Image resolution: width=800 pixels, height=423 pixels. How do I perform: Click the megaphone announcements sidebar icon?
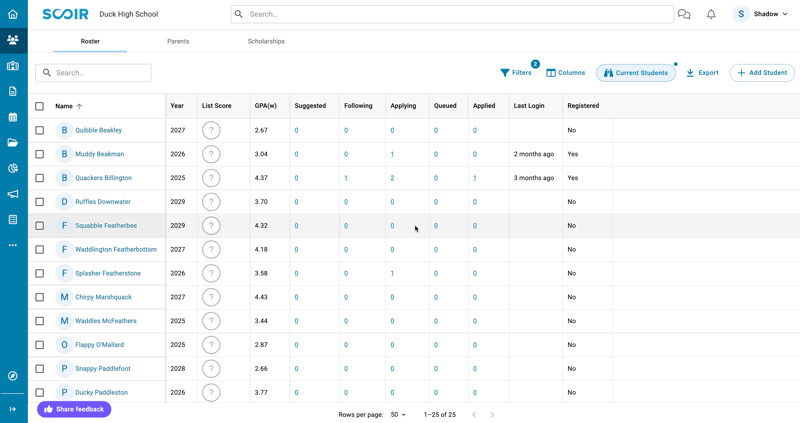coord(13,194)
